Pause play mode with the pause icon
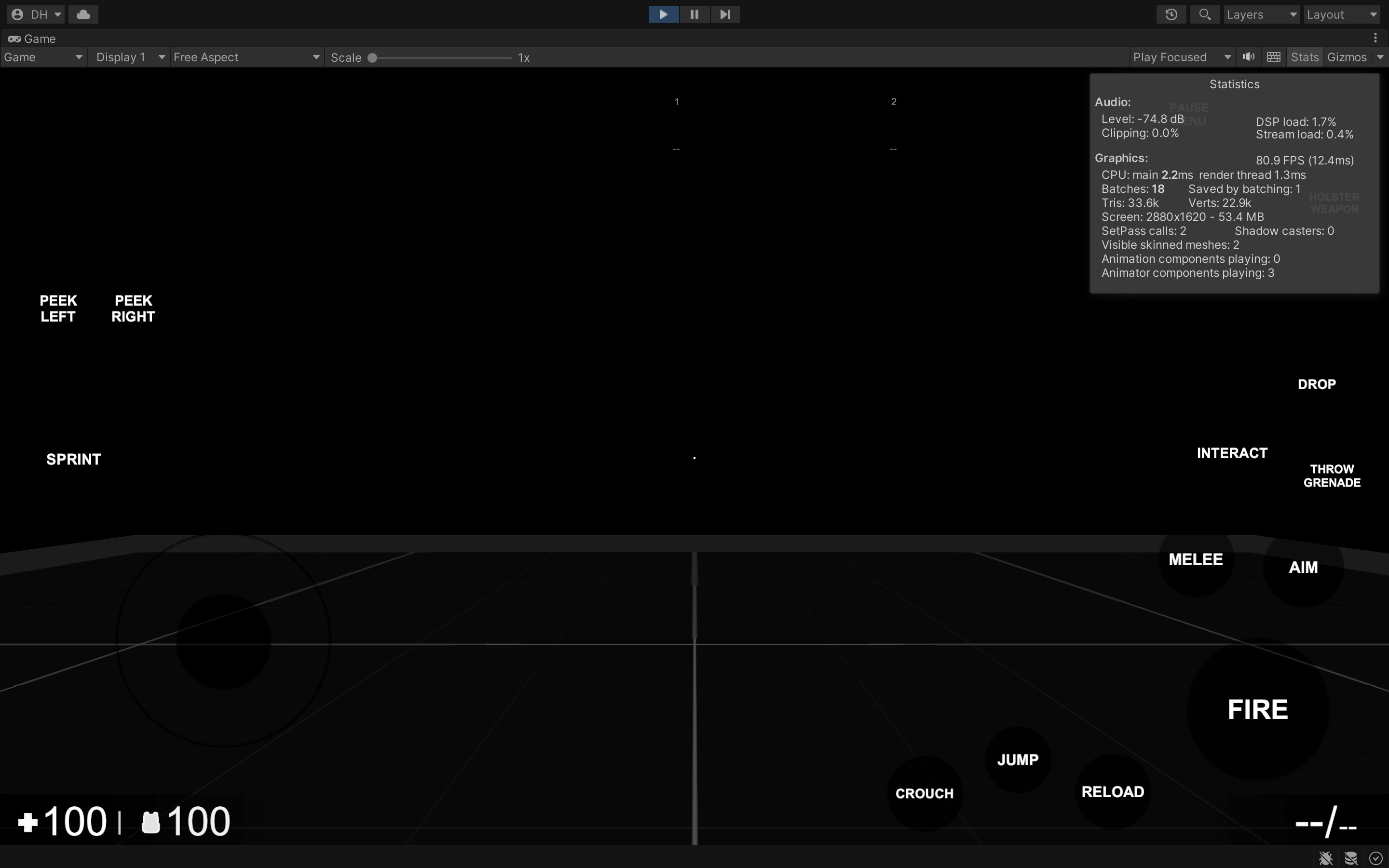1389x868 pixels. 694,14
